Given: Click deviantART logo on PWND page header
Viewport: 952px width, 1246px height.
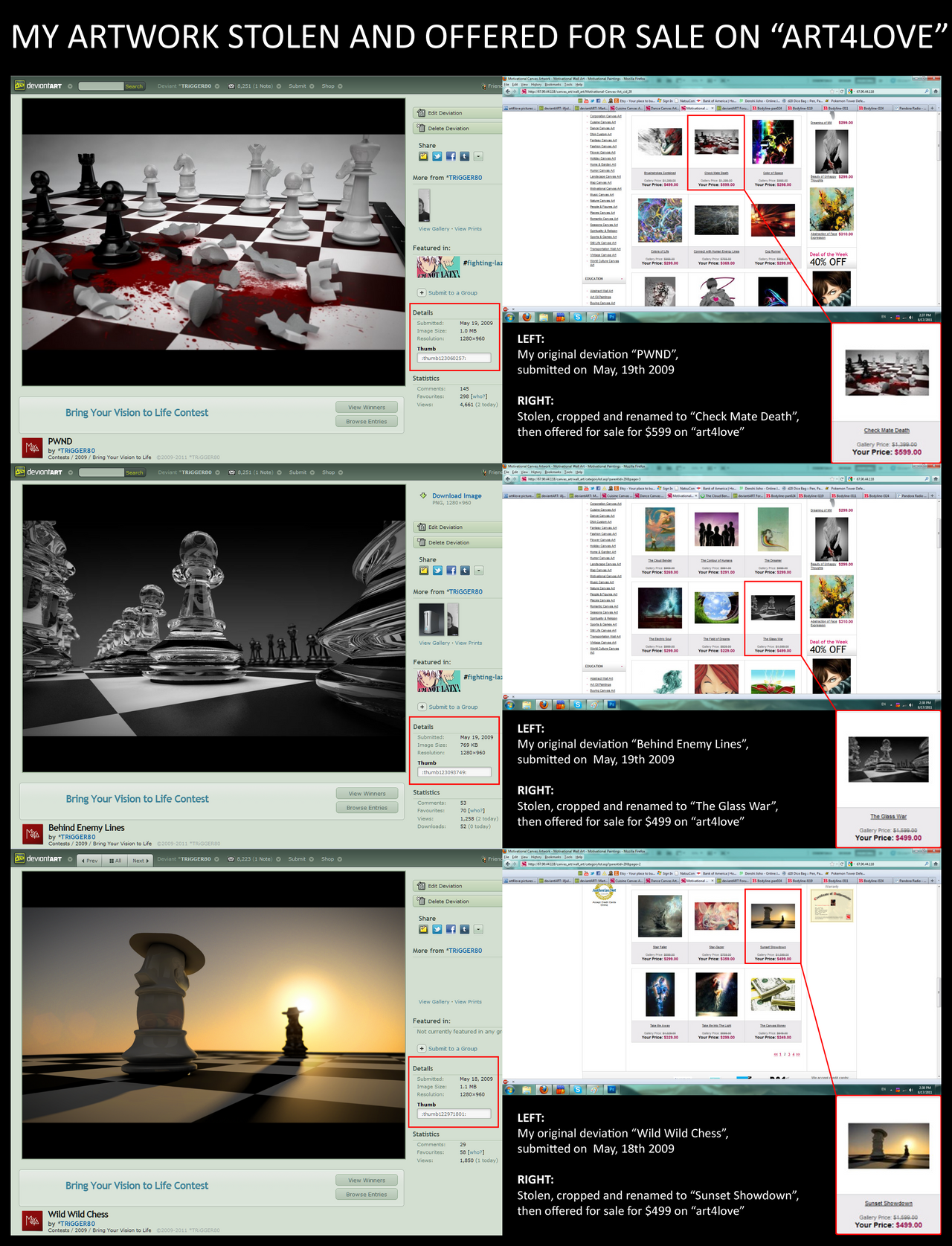Looking at the screenshot, I should [x=38, y=86].
